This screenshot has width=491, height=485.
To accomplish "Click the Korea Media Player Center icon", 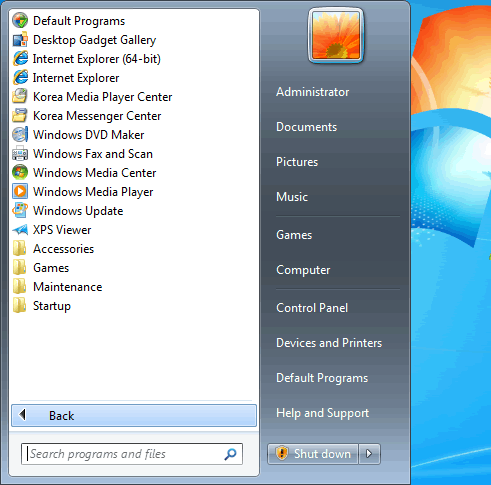I will pos(20,97).
